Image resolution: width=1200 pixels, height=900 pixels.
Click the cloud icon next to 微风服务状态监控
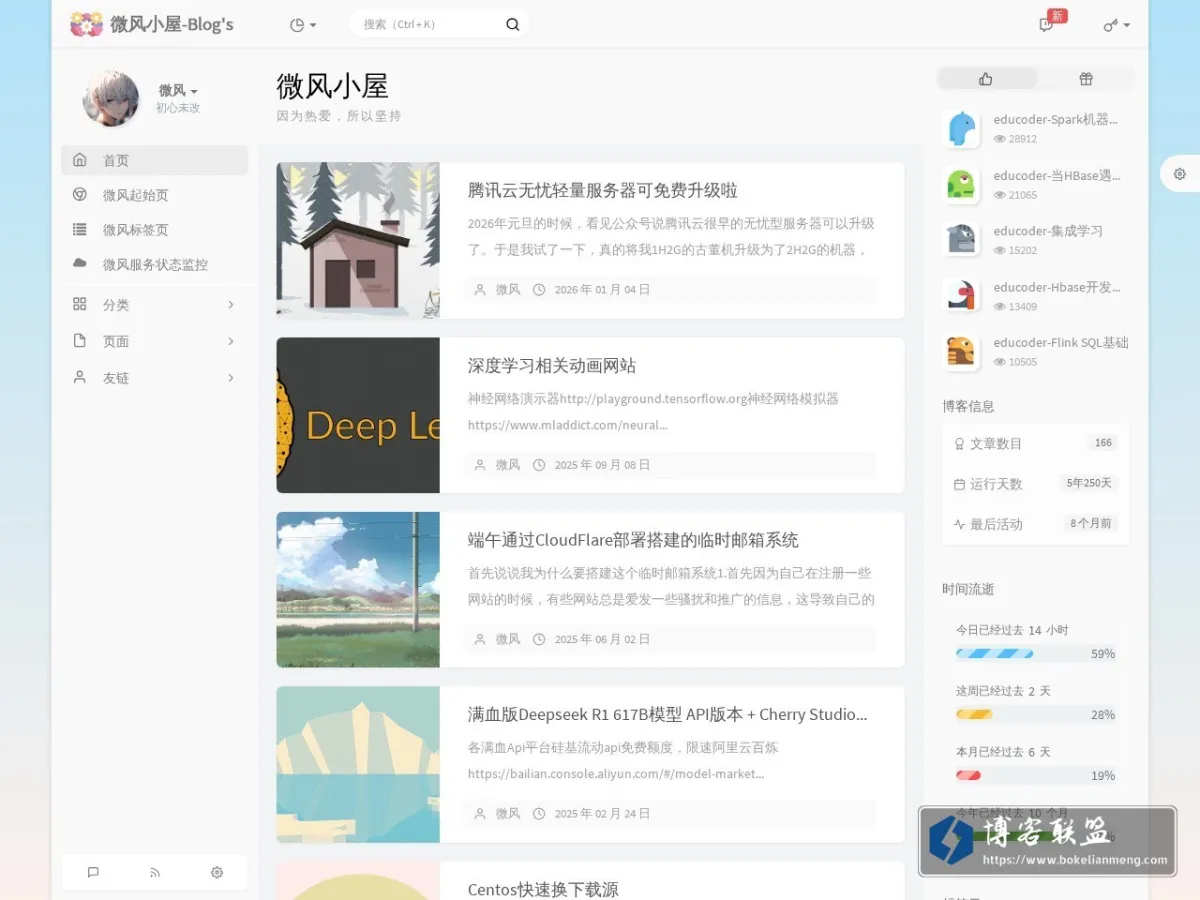tap(80, 264)
